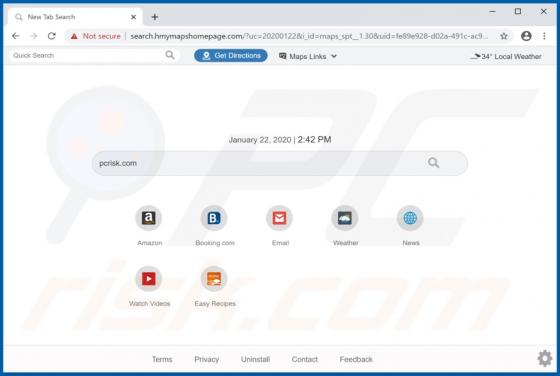
Task: Open the Booking.com shortcut icon
Action: pyautogui.click(x=214, y=218)
